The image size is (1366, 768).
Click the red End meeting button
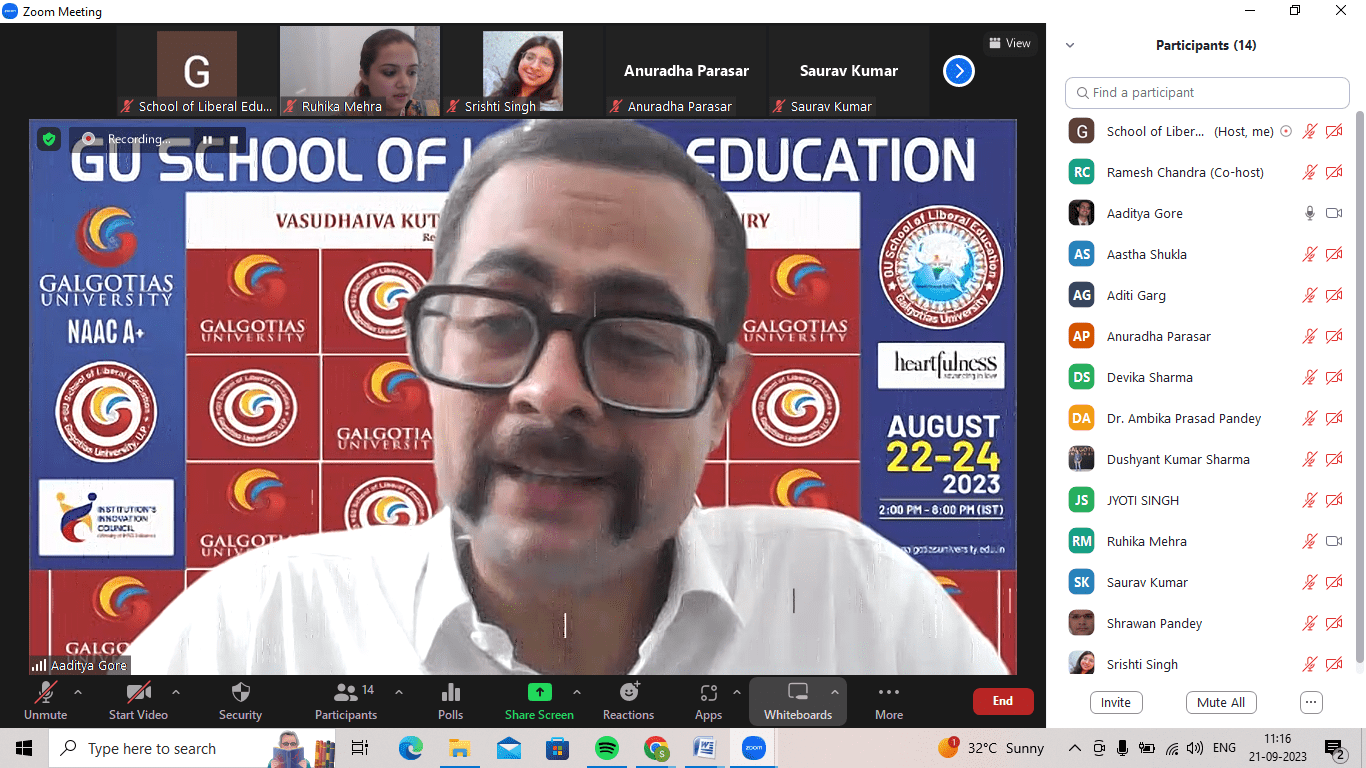[x=1002, y=701]
